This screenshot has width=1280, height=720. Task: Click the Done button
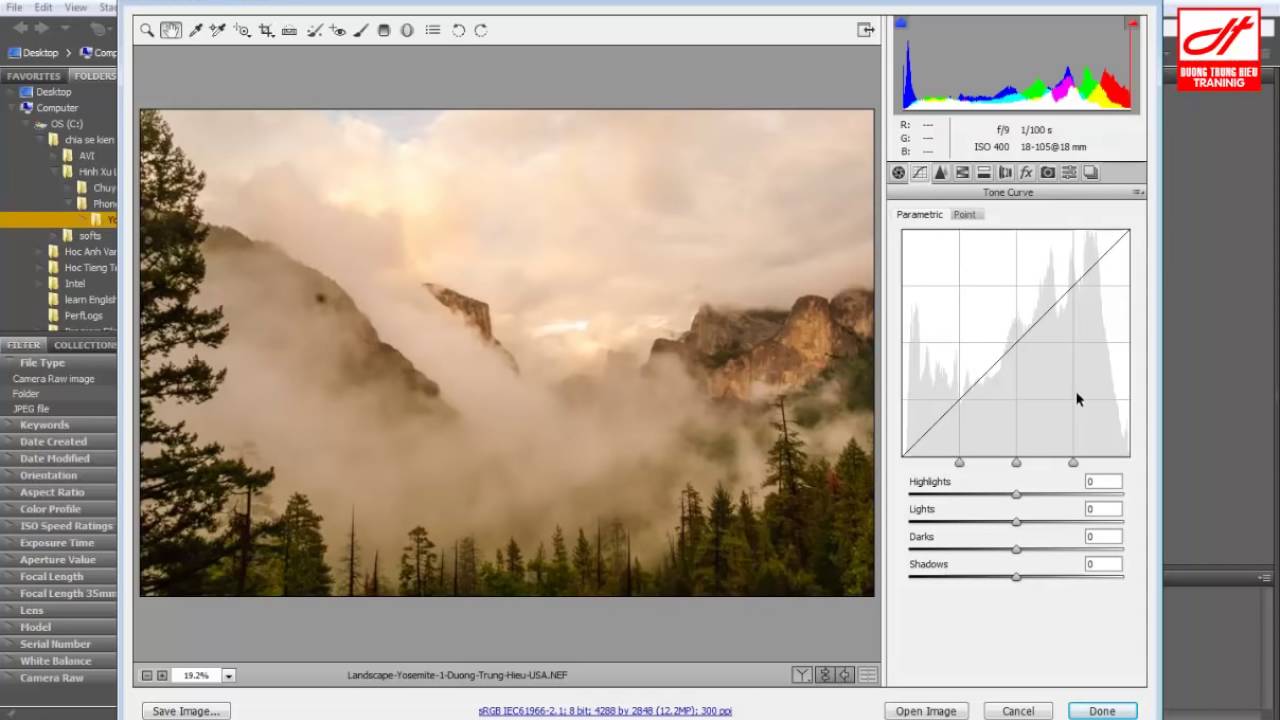tap(1102, 711)
